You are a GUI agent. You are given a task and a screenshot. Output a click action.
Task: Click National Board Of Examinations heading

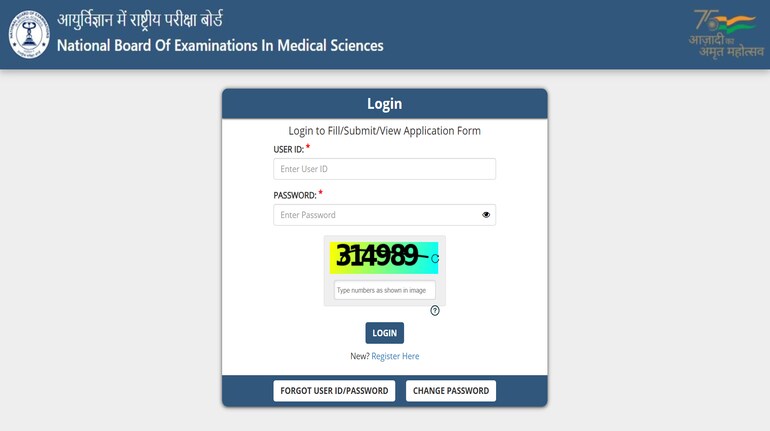click(x=220, y=46)
